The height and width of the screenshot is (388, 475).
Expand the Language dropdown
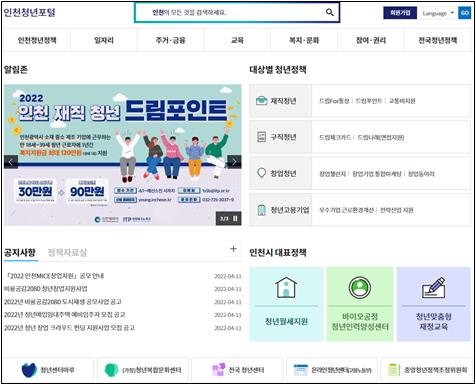tap(437, 13)
